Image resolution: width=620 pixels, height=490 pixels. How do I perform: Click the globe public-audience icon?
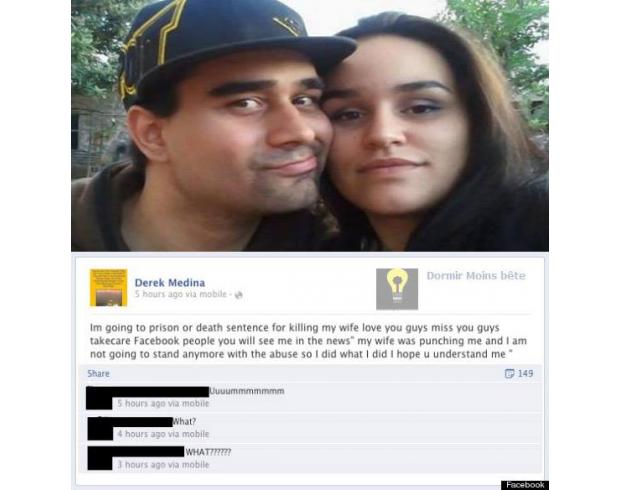pyautogui.click(x=238, y=295)
